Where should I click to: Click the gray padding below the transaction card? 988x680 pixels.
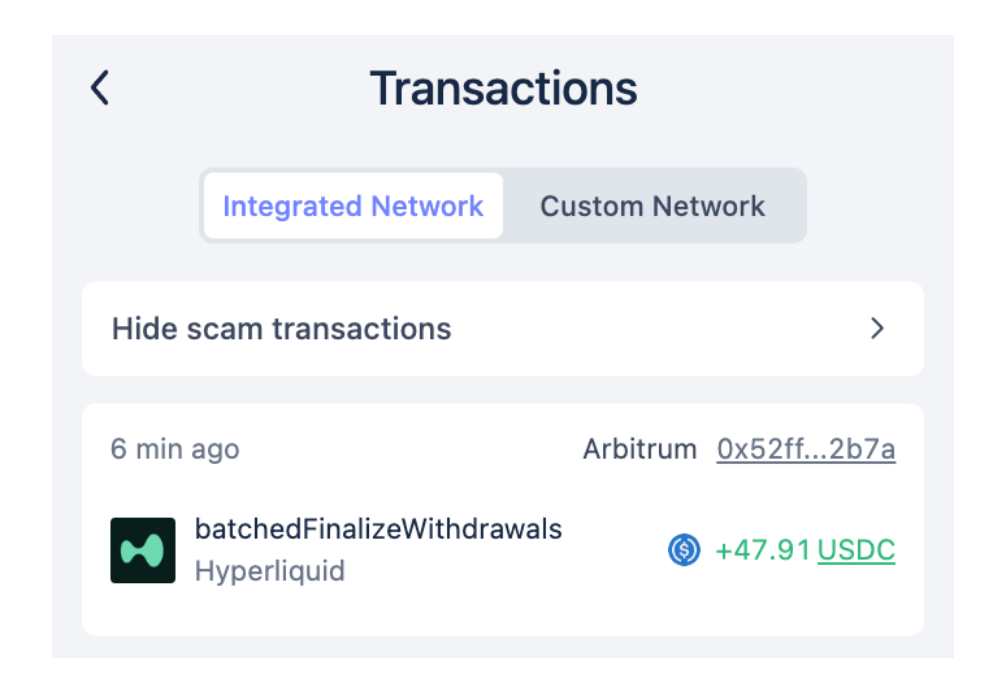coord(502,647)
